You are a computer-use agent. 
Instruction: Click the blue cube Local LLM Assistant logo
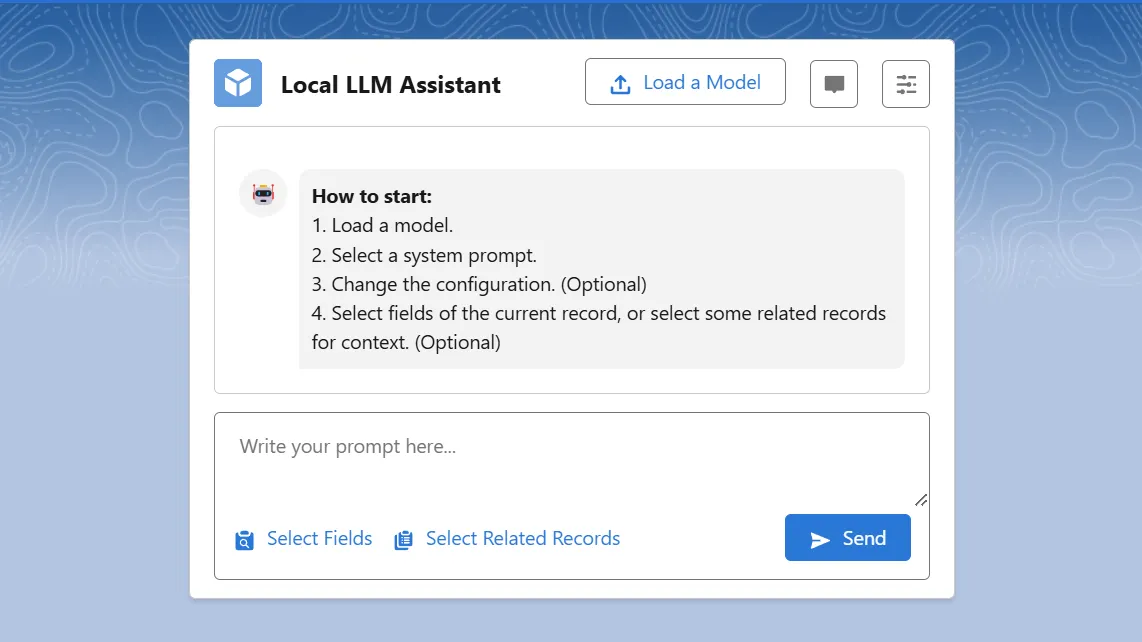237,84
